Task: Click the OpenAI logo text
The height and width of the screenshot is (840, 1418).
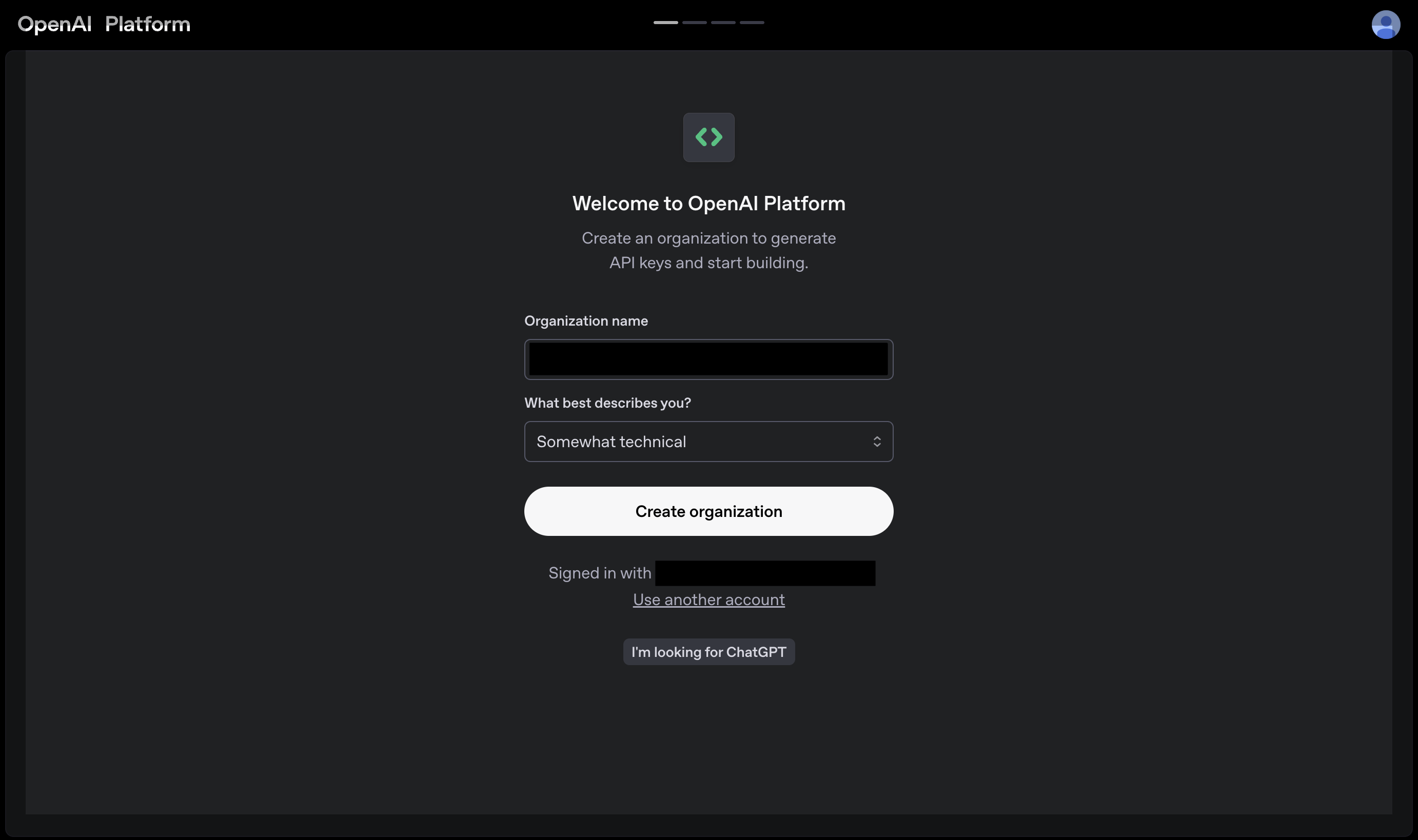Action: tap(54, 24)
